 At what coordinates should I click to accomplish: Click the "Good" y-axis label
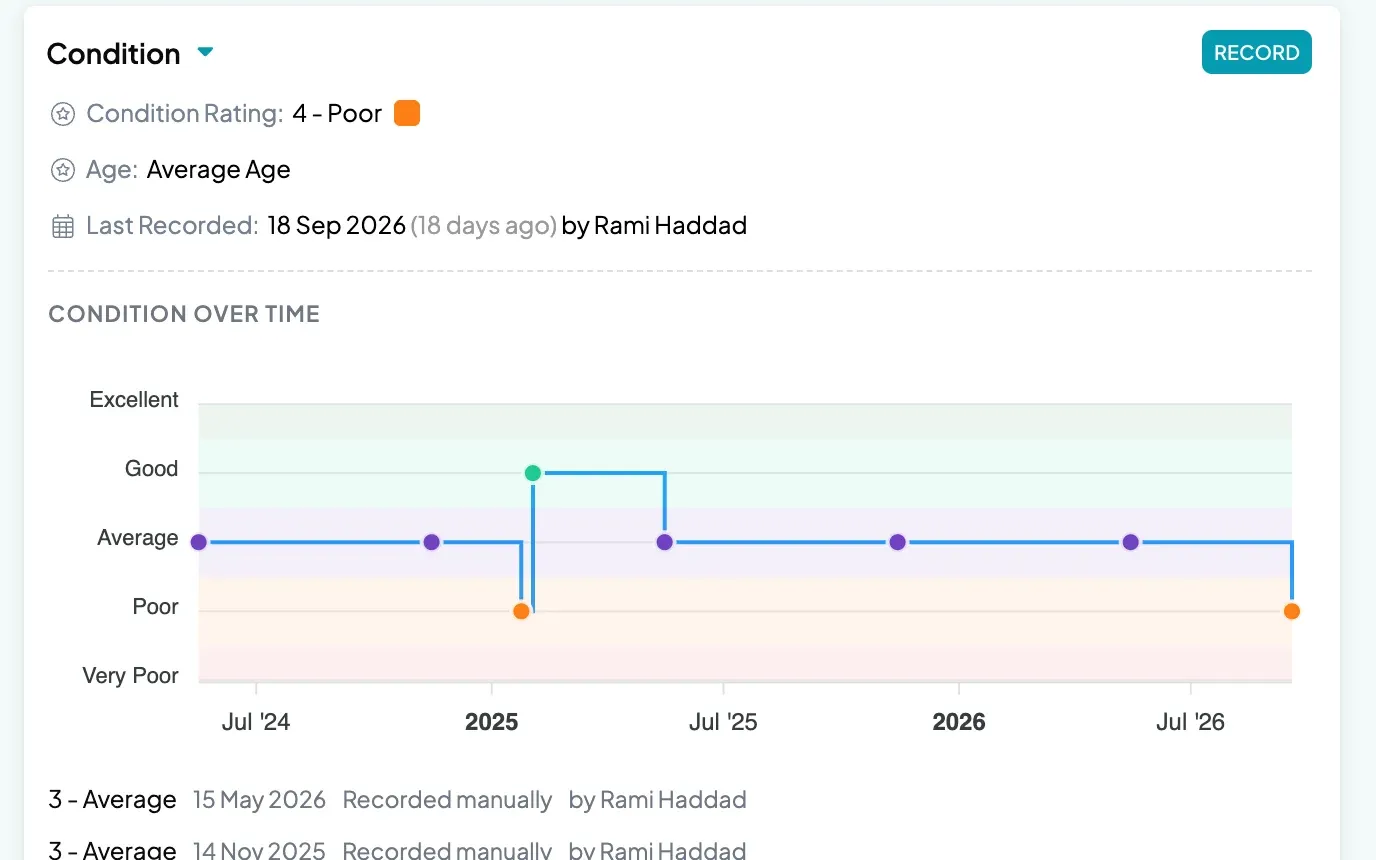point(152,469)
